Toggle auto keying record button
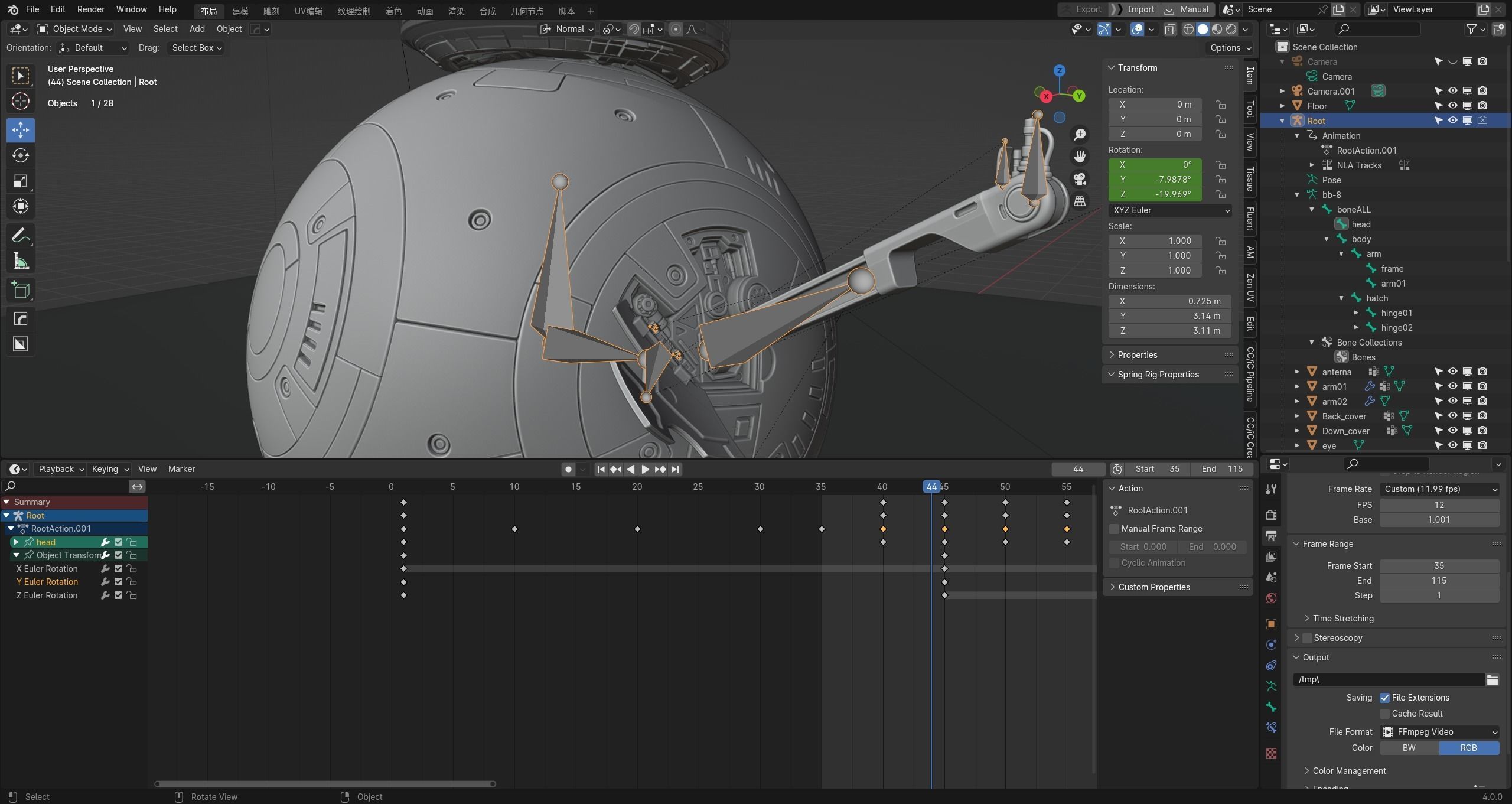 [568, 469]
